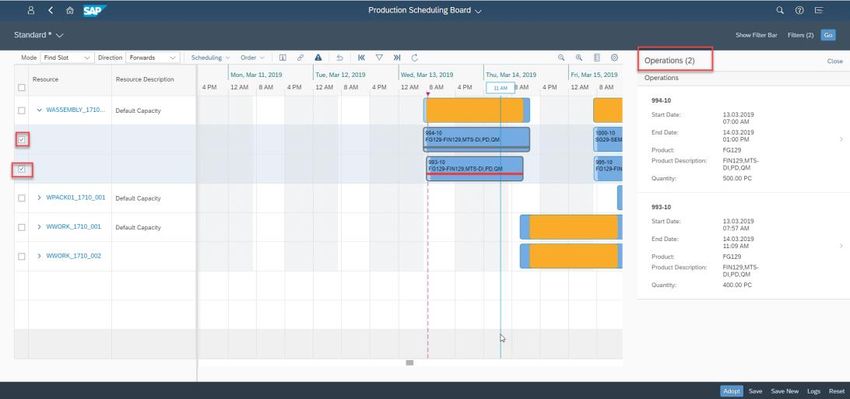Jump to last with double-right arrow icon
Viewport: 850px width, 399px height.
[x=397, y=57]
